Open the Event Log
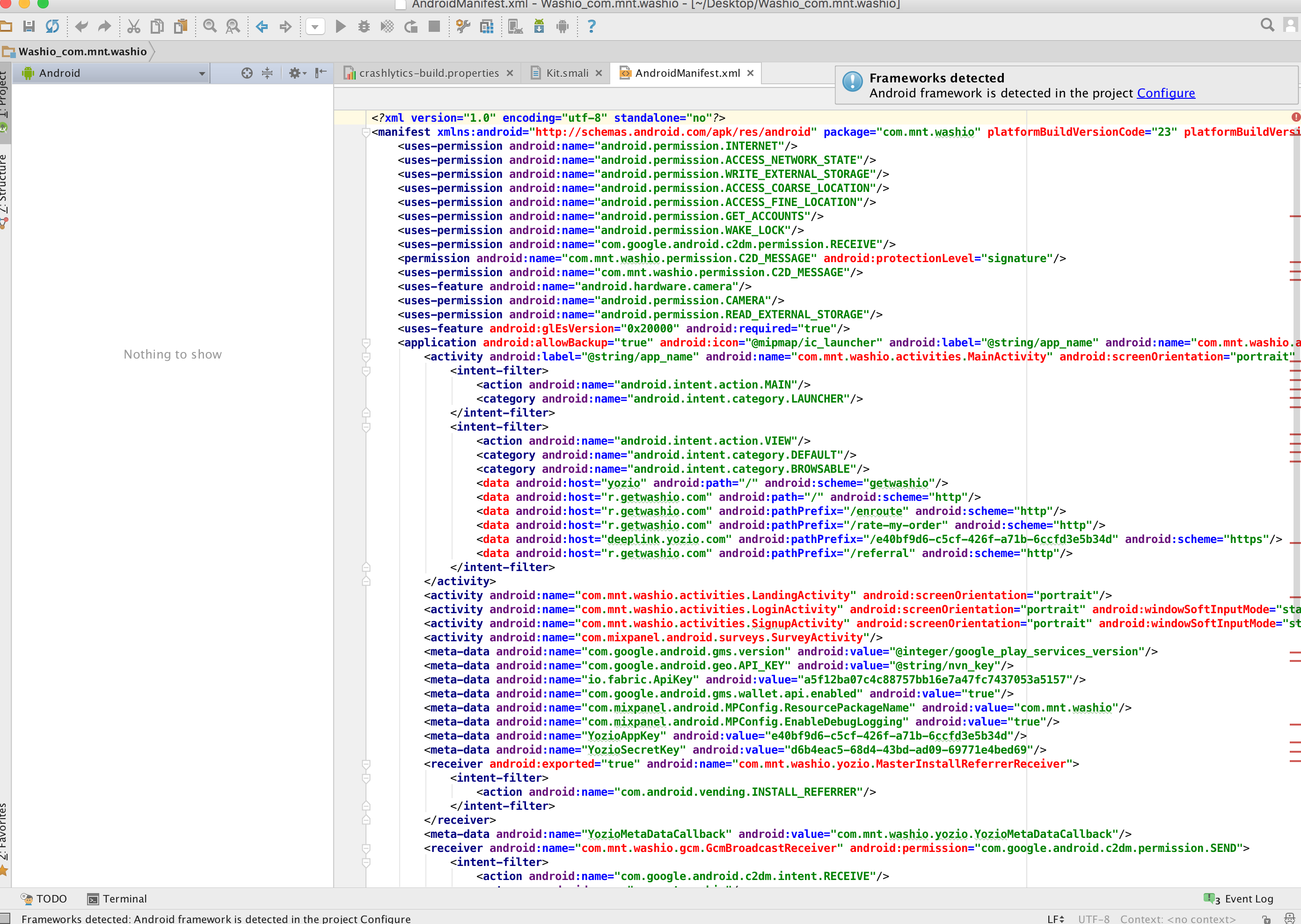Screen dimensions: 1301x924 point(1238,898)
